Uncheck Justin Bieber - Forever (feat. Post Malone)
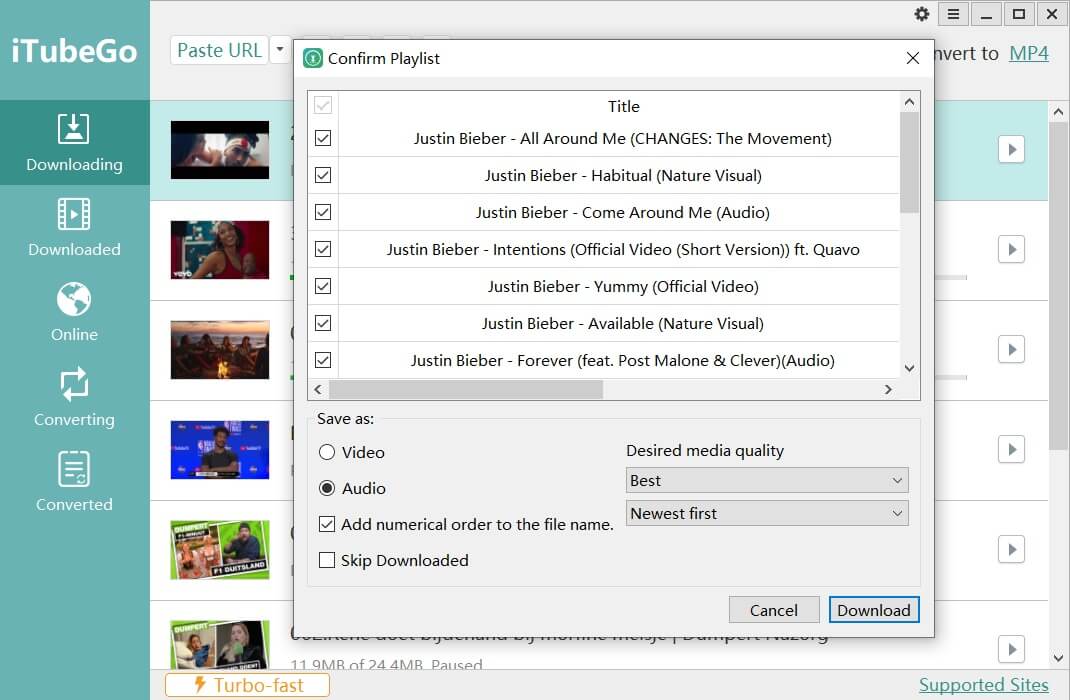The width and height of the screenshot is (1070, 700). click(x=323, y=359)
